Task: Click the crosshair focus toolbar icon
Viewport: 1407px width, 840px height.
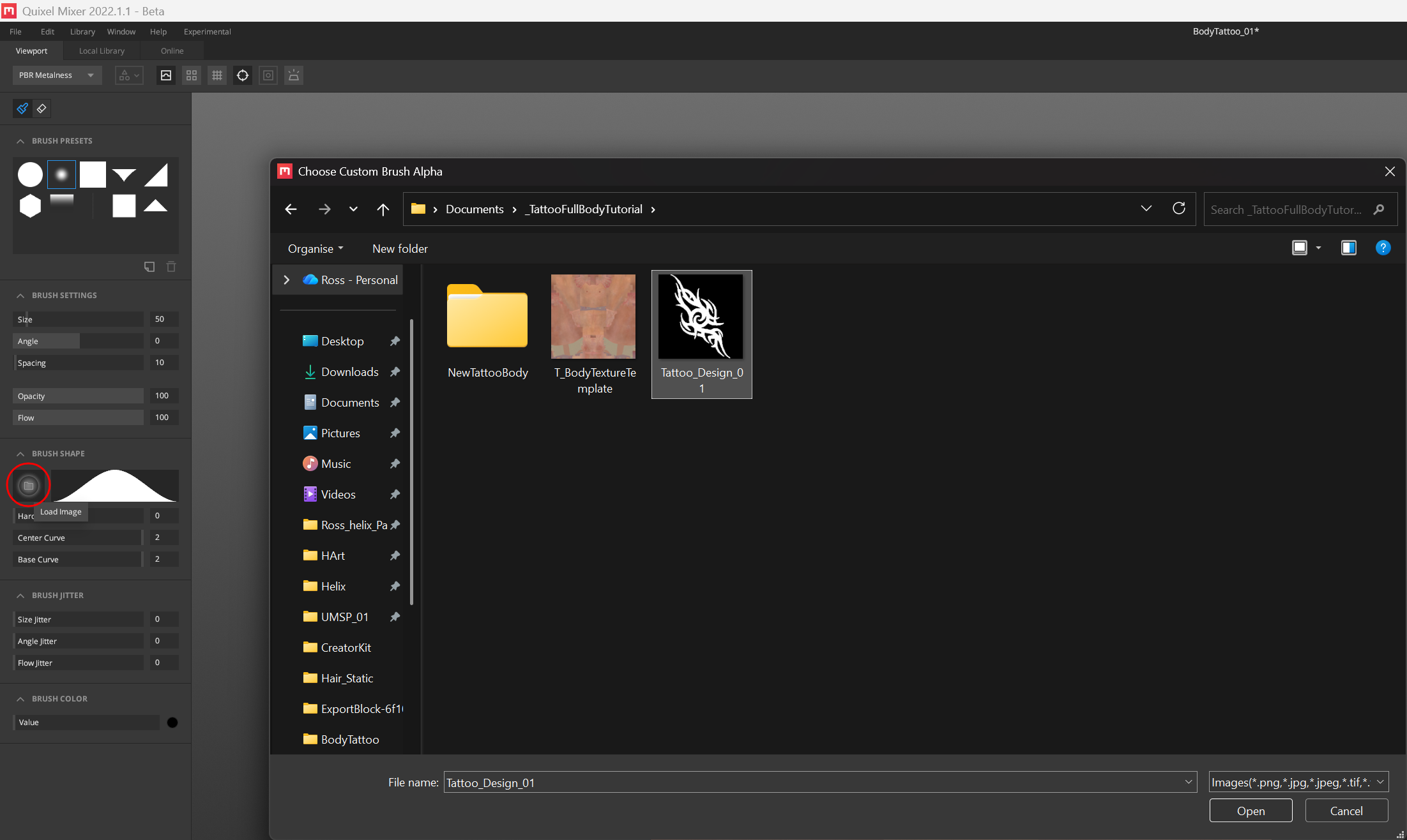Action: tap(243, 75)
